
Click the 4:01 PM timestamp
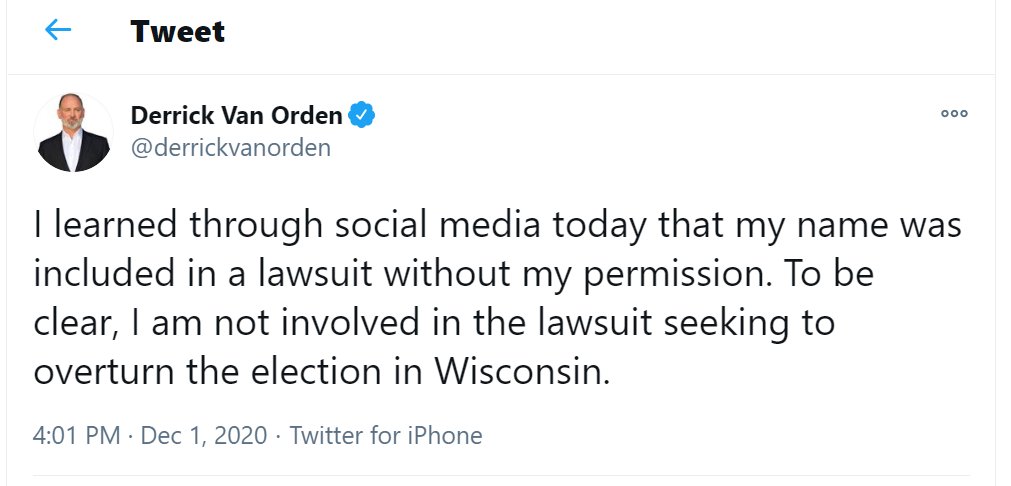[x=76, y=436]
